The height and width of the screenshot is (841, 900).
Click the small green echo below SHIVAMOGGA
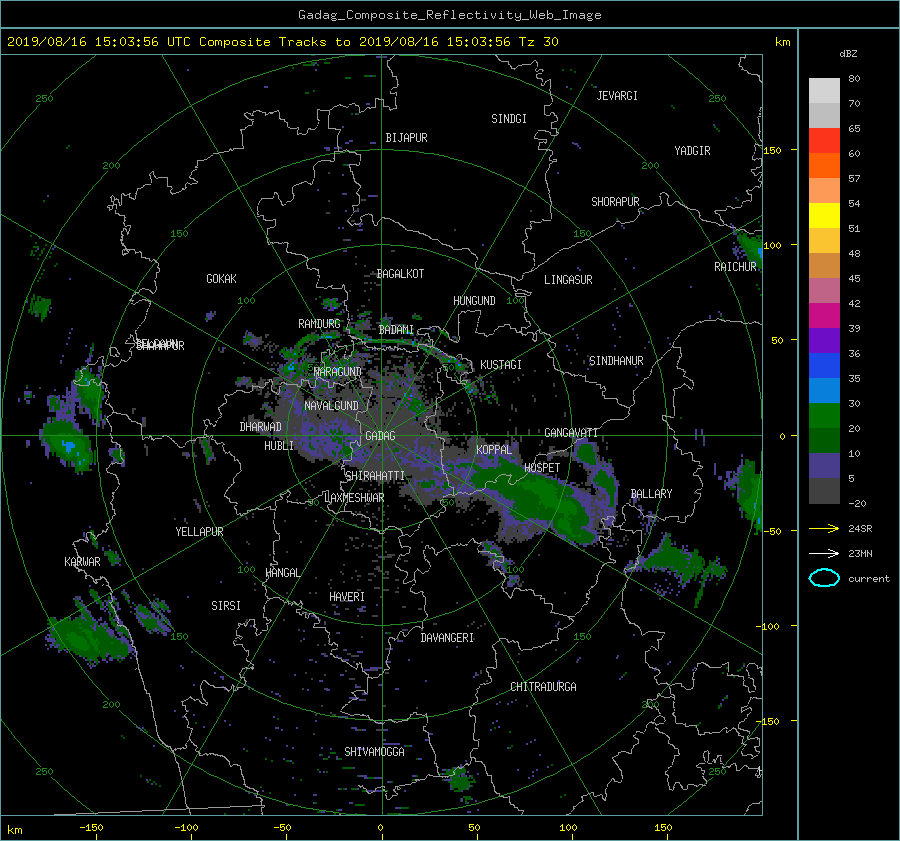459,780
